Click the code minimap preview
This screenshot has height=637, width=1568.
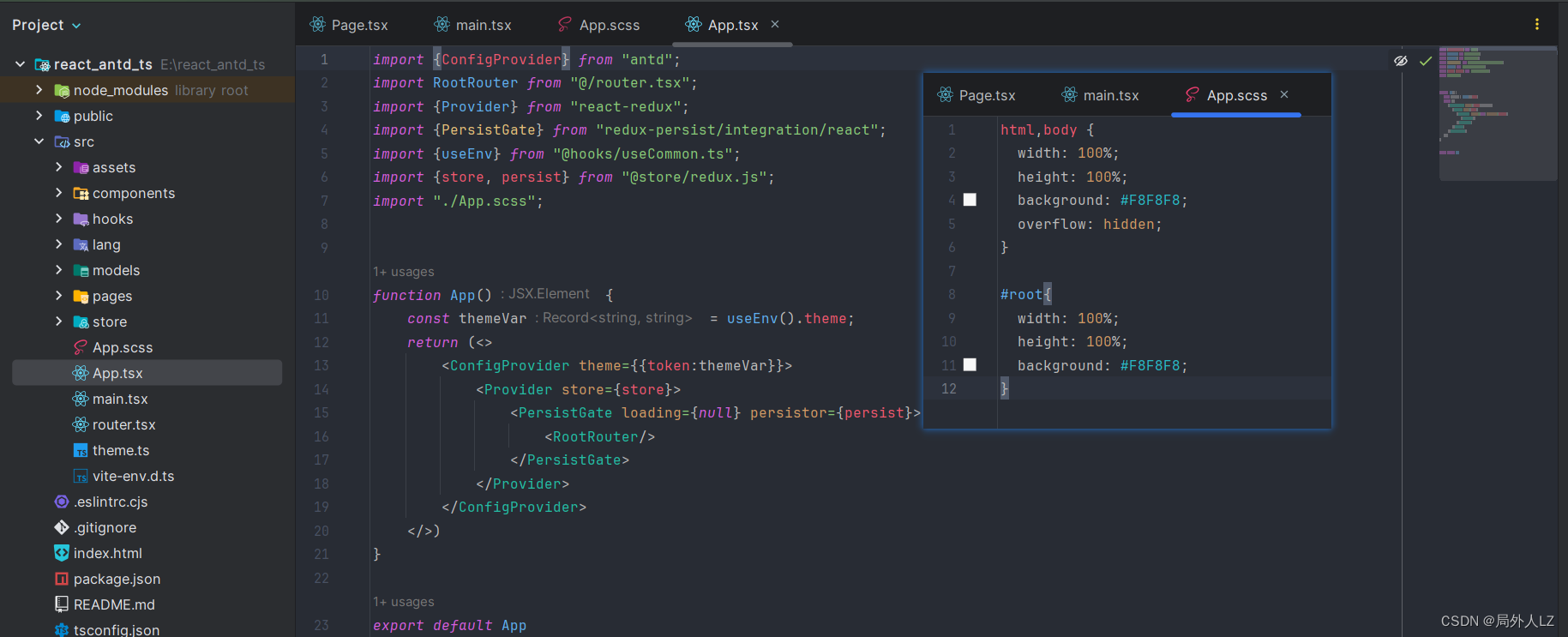(1498, 113)
